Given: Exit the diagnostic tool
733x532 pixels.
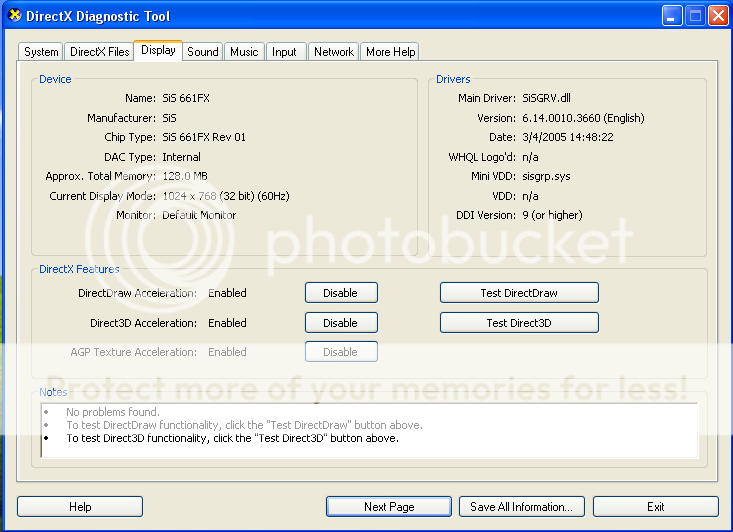Looking at the screenshot, I should click(655, 506).
